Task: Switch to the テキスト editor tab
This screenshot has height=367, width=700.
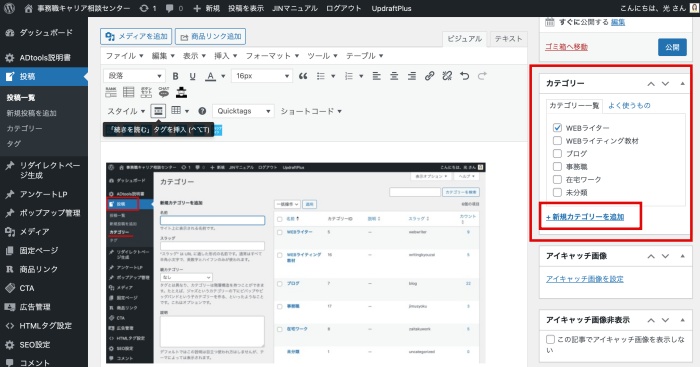Action: (508, 39)
